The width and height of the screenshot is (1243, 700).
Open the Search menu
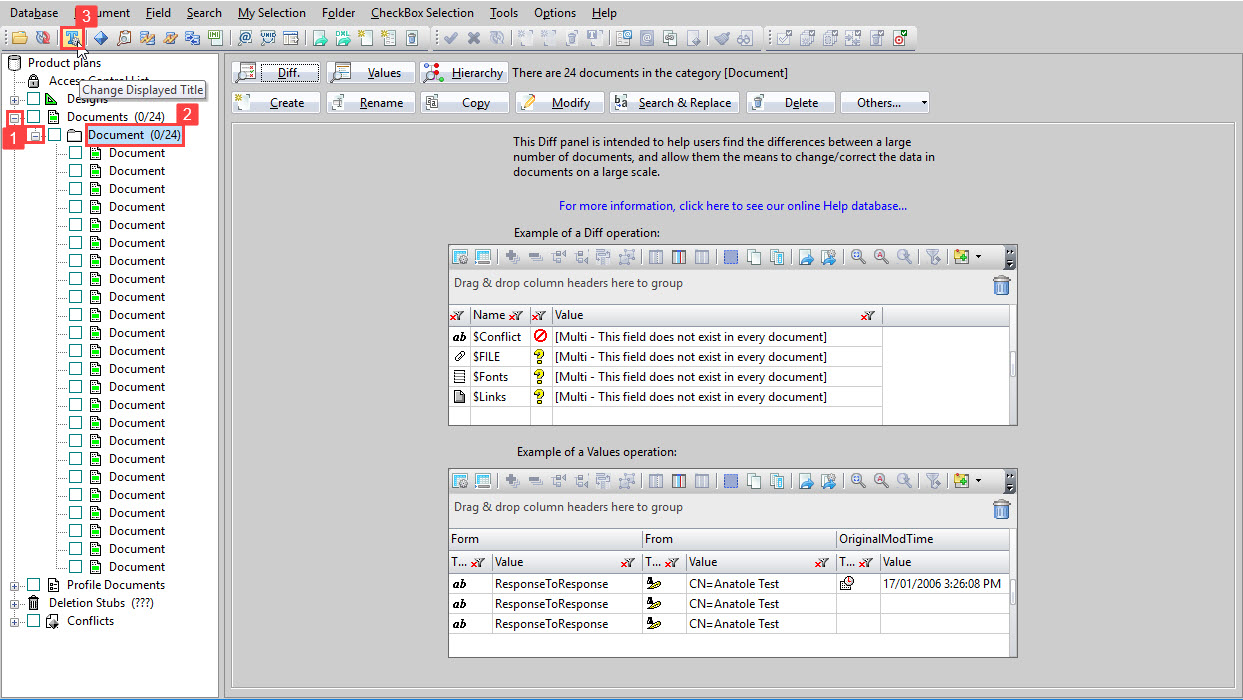204,13
